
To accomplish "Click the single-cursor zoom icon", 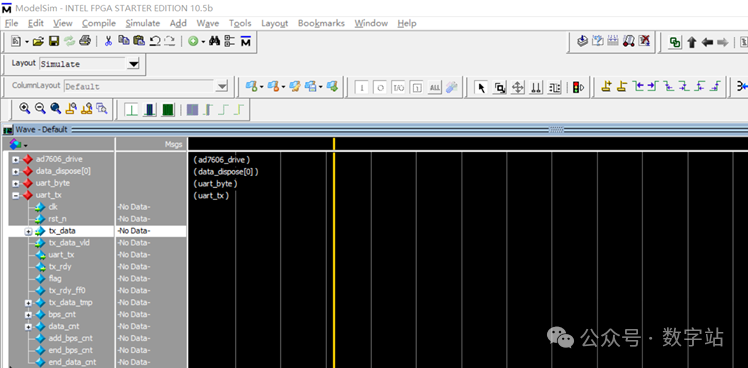I will click(x=71, y=109).
